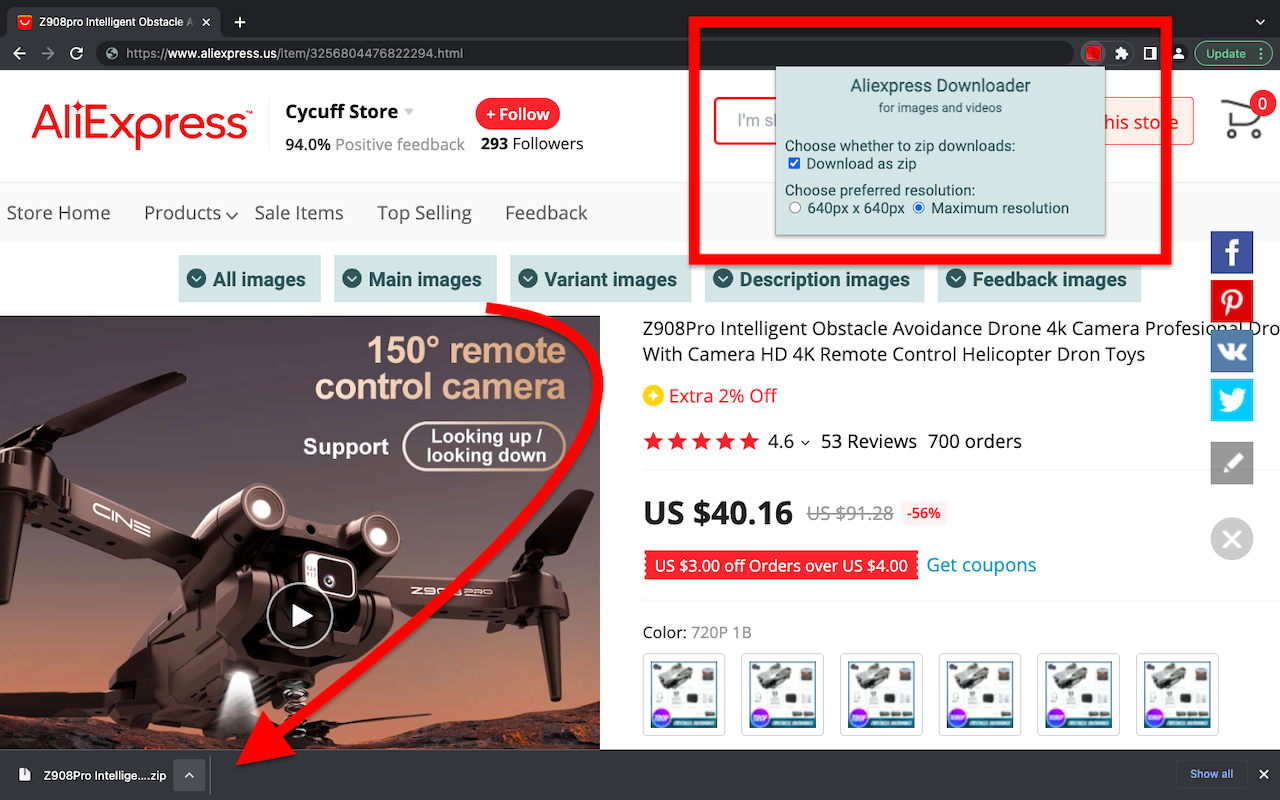Screen dimensions: 1280x800
Task: Open the store Feedback tab
Action: 546,213
